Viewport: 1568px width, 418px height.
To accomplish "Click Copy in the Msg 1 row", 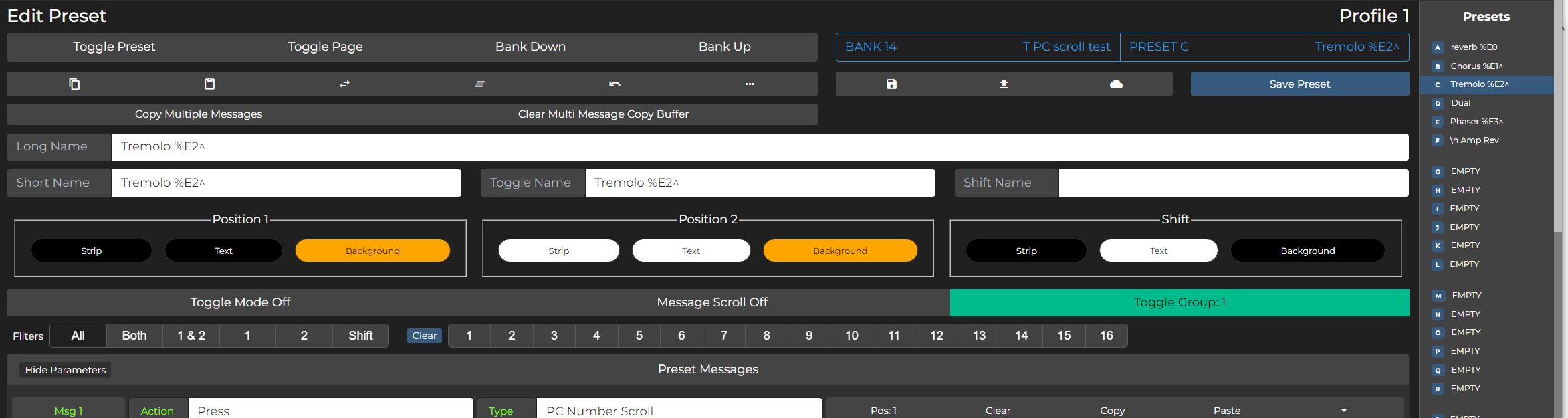I will 1113,410.
